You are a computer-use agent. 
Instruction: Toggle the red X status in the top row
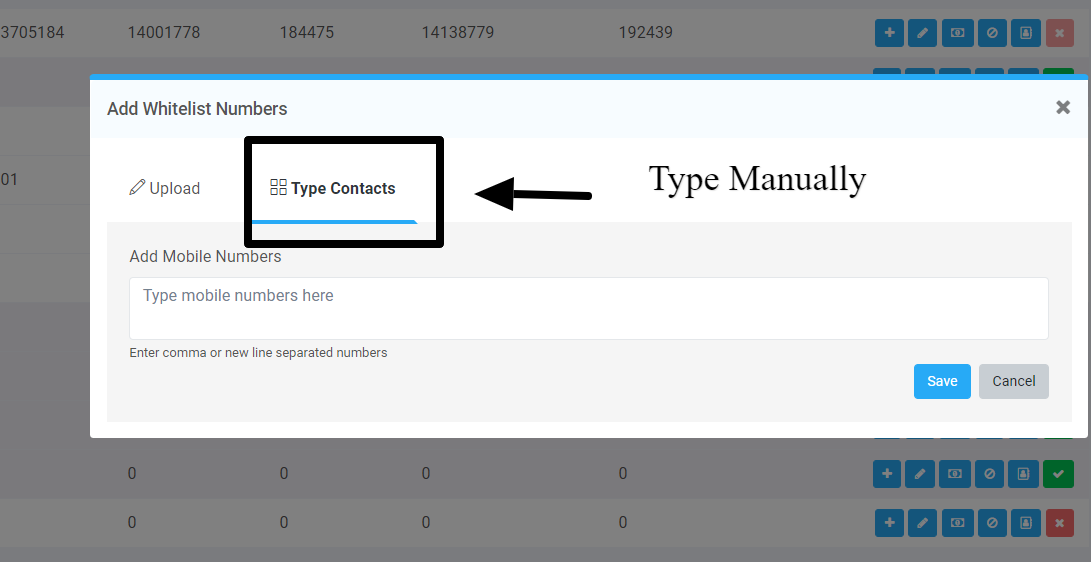[x=1058, y=33]
